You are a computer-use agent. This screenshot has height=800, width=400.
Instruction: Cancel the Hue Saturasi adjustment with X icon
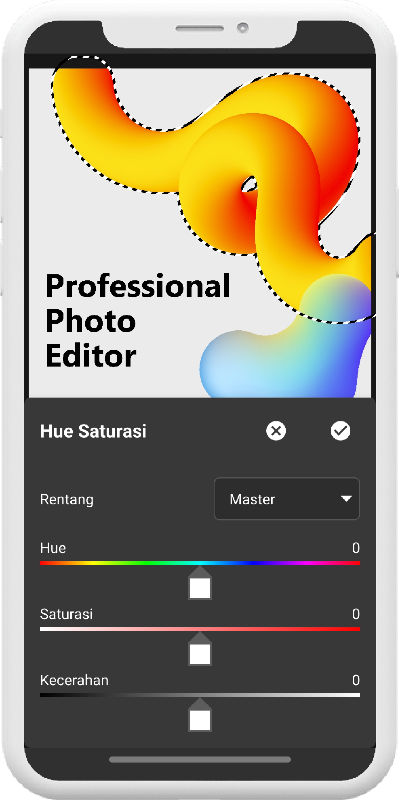[x=276, y=431]
